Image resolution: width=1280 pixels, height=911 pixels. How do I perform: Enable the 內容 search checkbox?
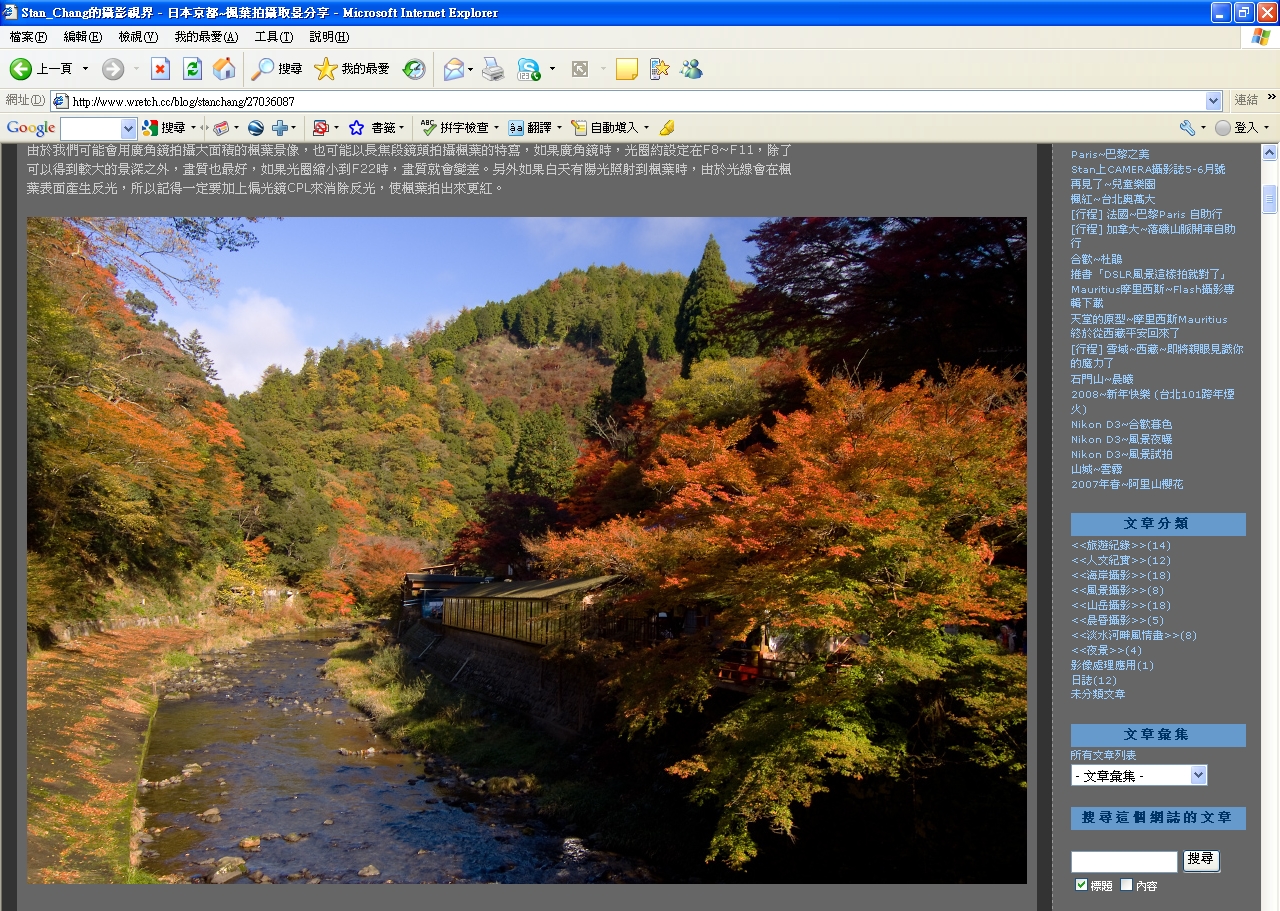click(x=1127, y=885)
